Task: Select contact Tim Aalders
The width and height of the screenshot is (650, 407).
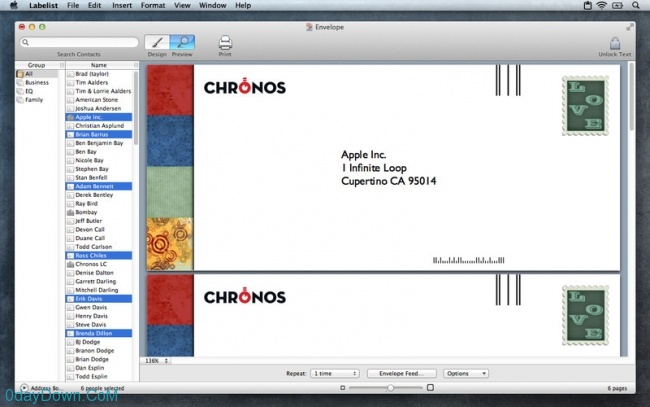Action: [x=99, y=82]
